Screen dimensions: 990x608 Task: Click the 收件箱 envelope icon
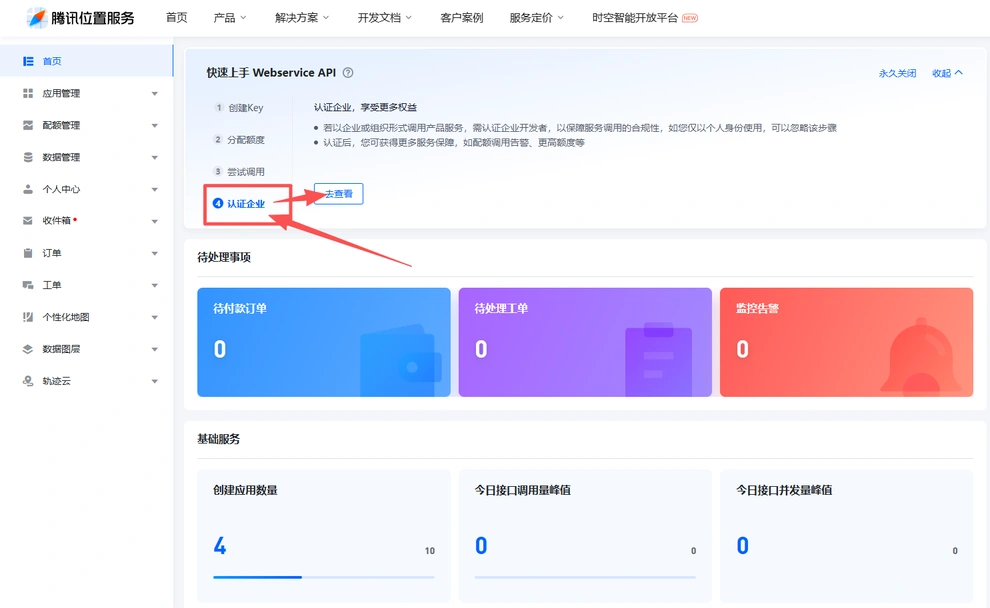click(28, 221)
